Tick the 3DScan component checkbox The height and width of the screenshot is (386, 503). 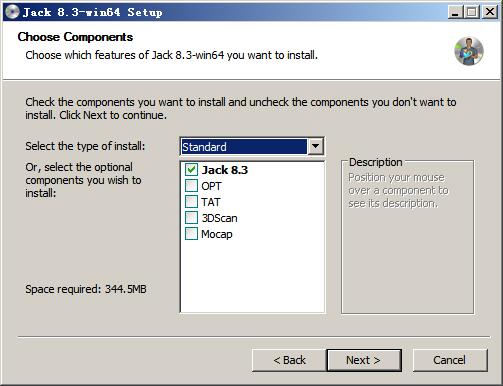[x=191, y=218]
